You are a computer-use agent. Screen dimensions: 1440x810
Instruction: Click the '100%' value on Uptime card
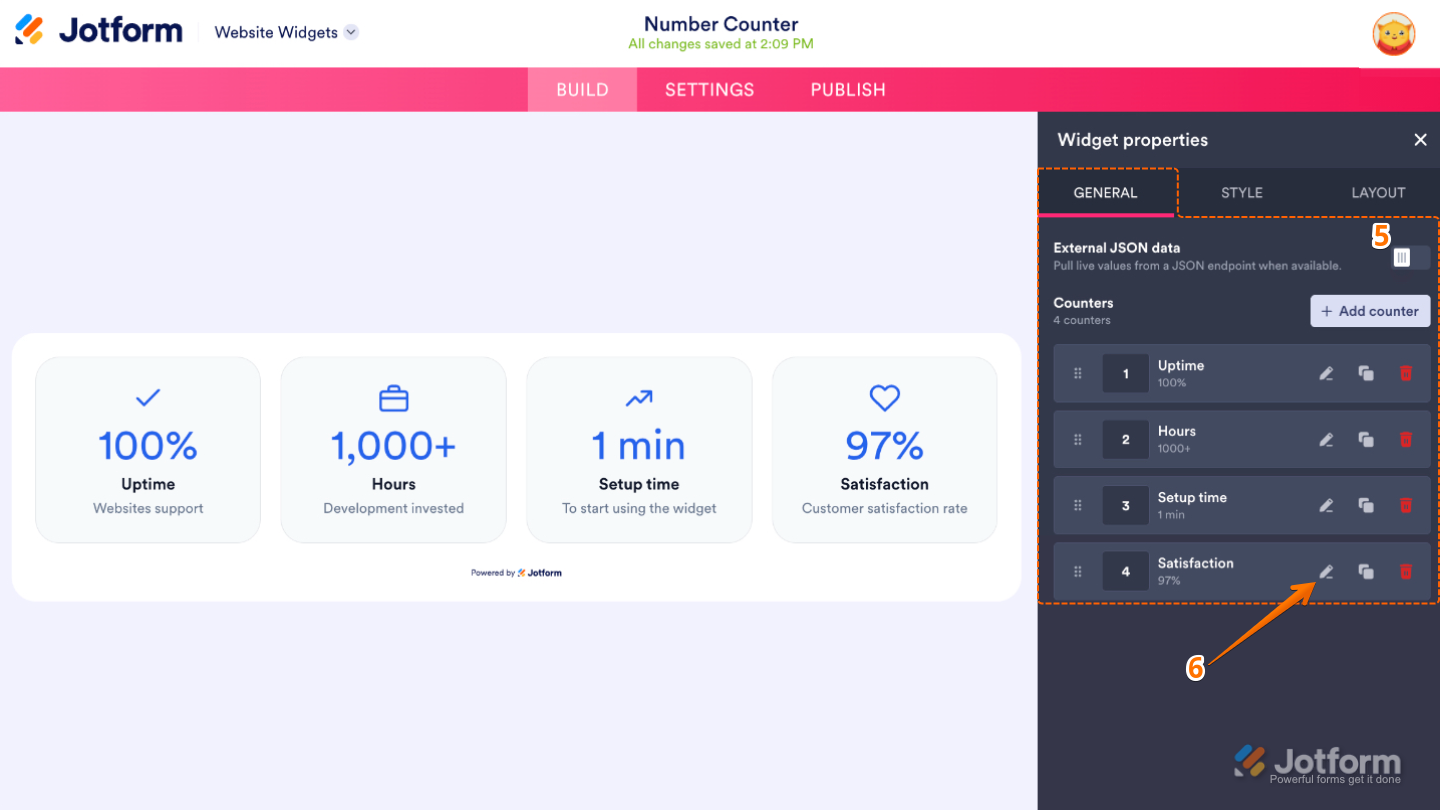(x=148, y=446)
